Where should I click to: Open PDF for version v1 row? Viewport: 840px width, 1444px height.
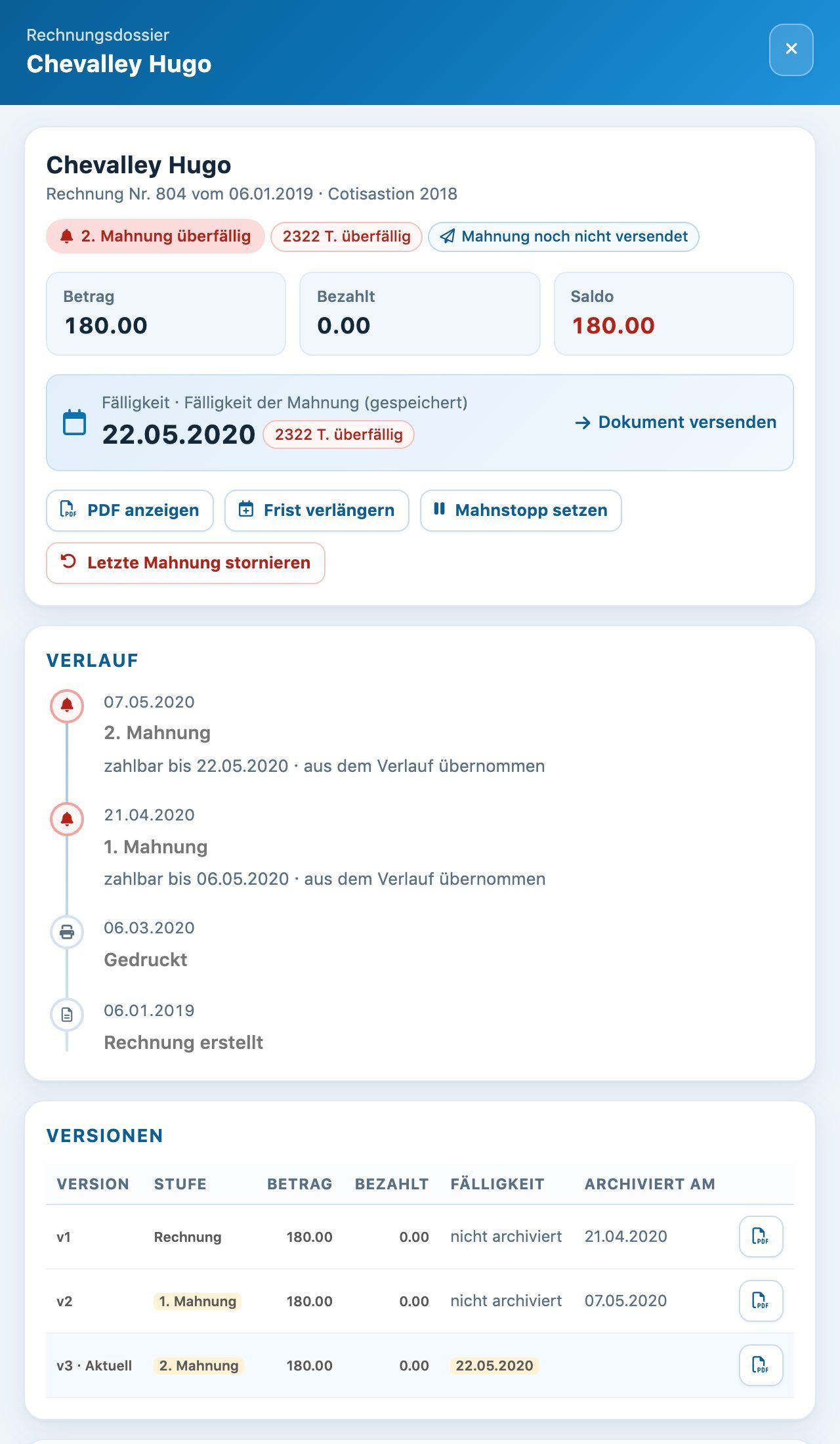(761, 1237)
